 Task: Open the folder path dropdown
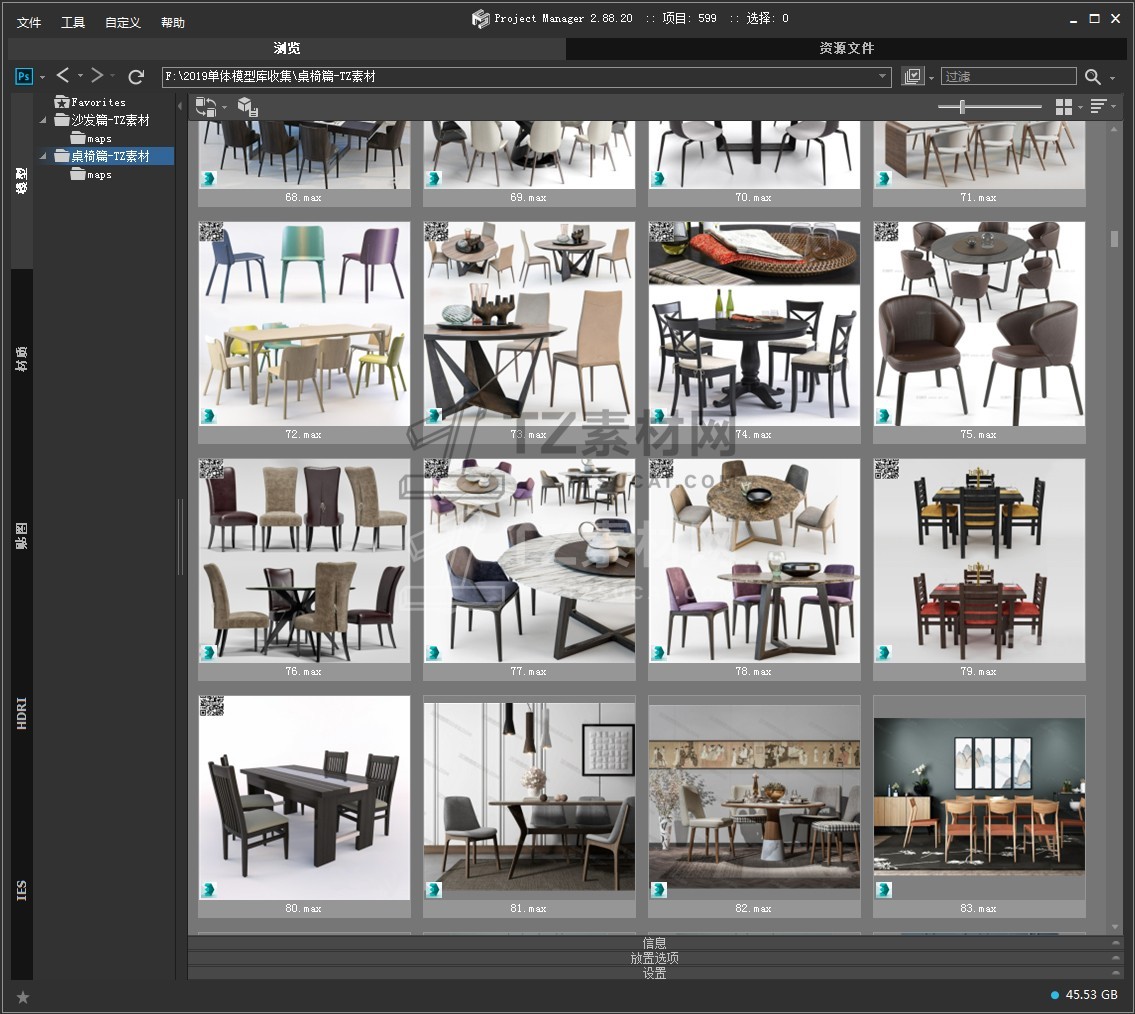pos(883,77)
